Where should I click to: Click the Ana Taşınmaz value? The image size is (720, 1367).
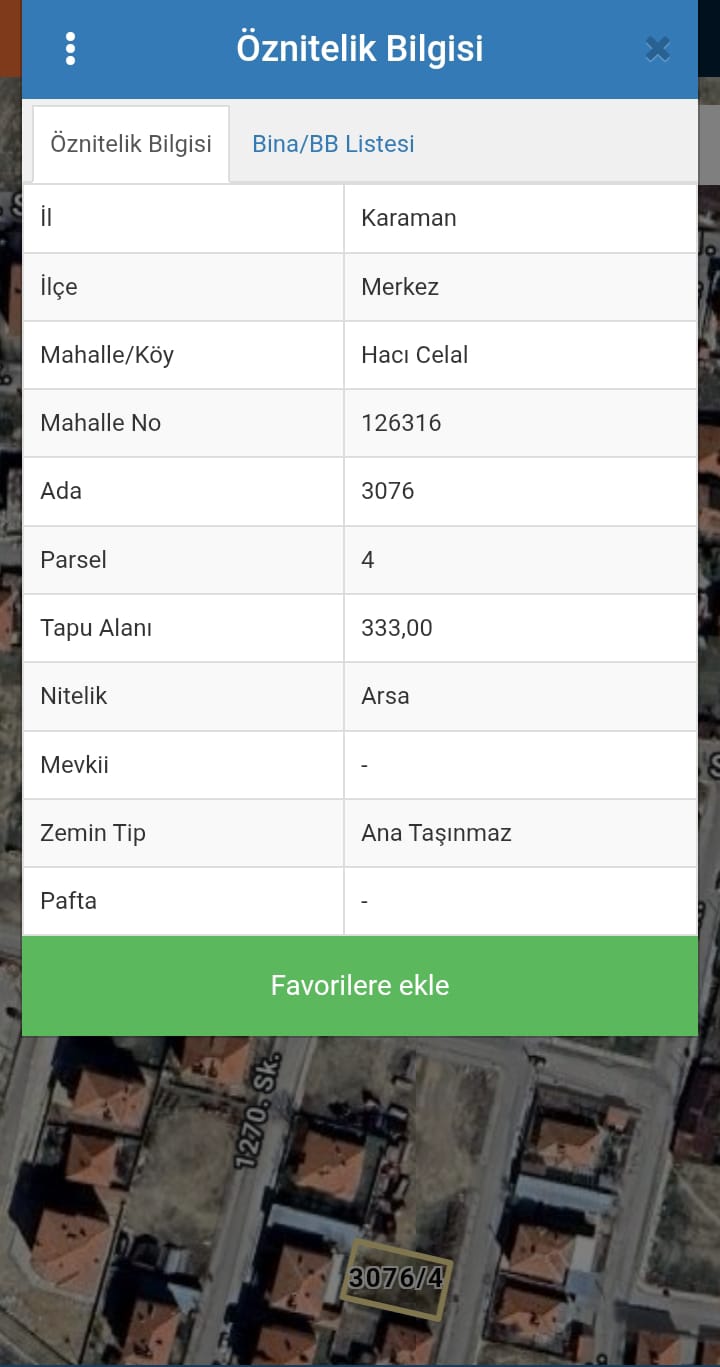(436, 833)
